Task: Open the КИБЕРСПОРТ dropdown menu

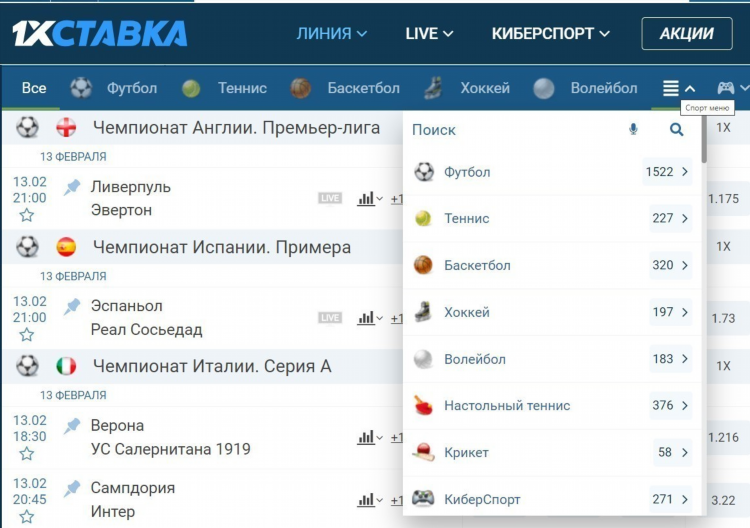Action: pyautogui.click(x=551, y=33)
